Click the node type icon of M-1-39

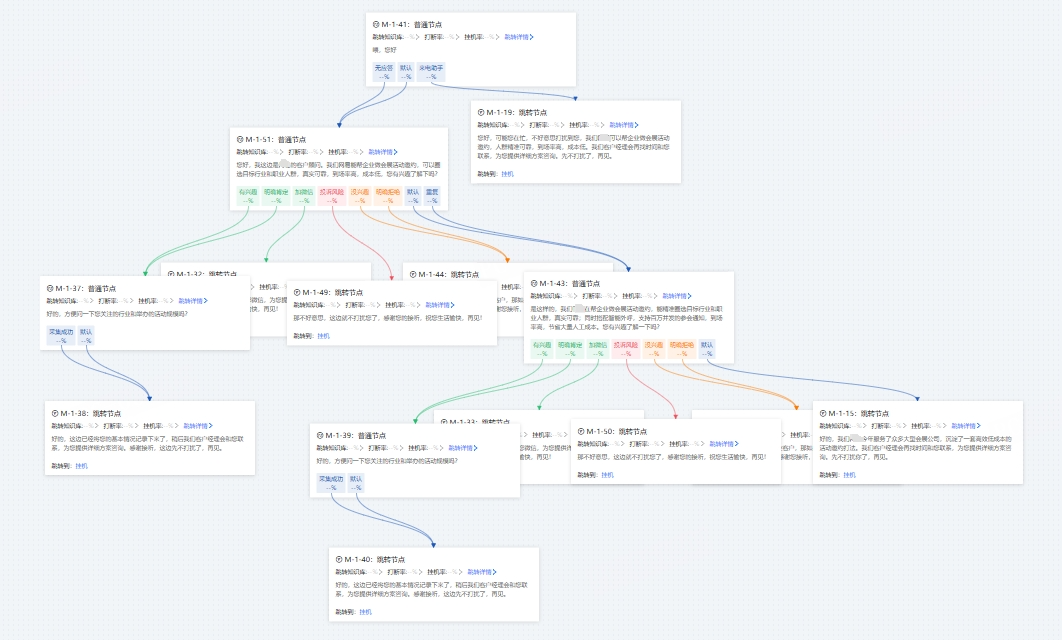(320, 435)
